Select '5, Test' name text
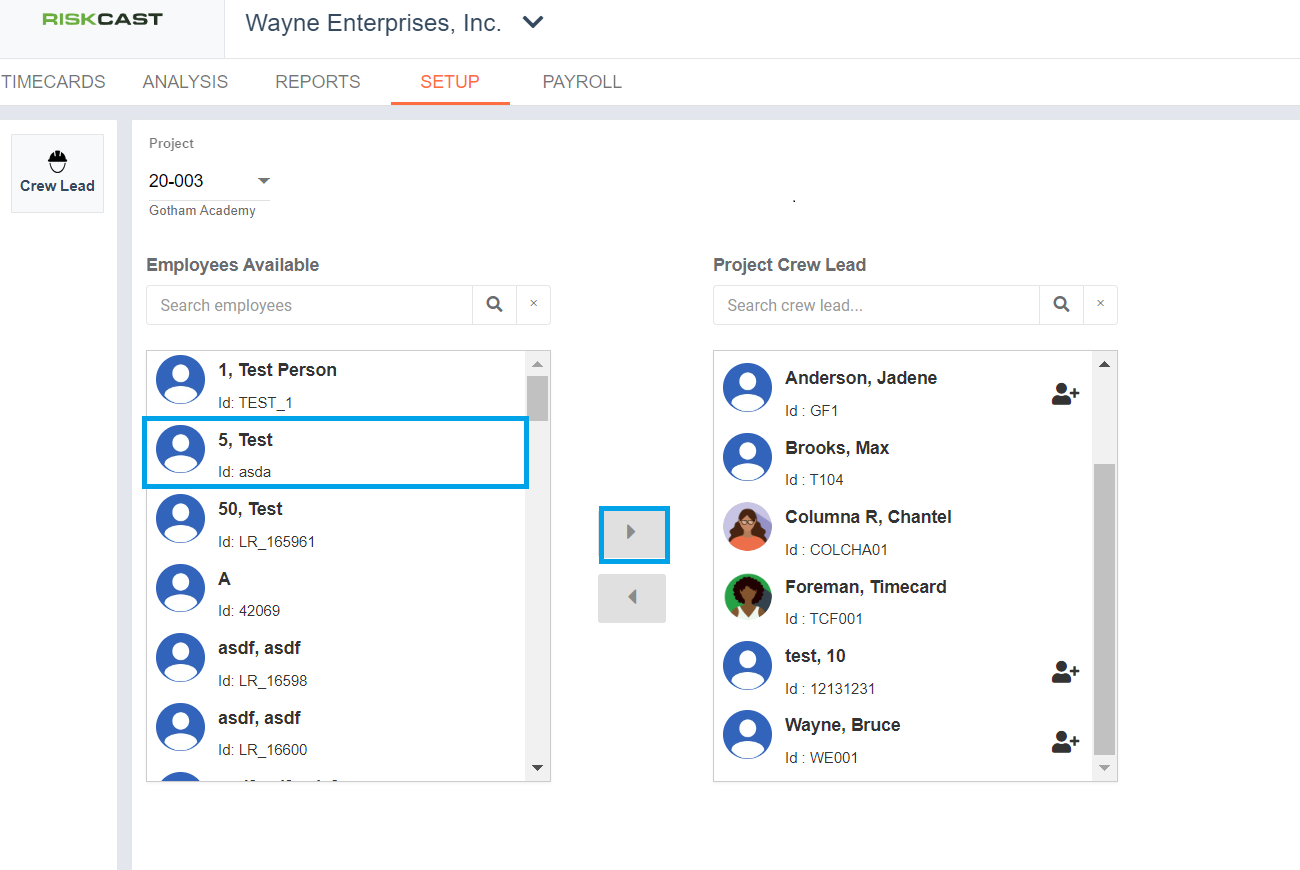Screen dimensions: 1300x870 point(245,440)
